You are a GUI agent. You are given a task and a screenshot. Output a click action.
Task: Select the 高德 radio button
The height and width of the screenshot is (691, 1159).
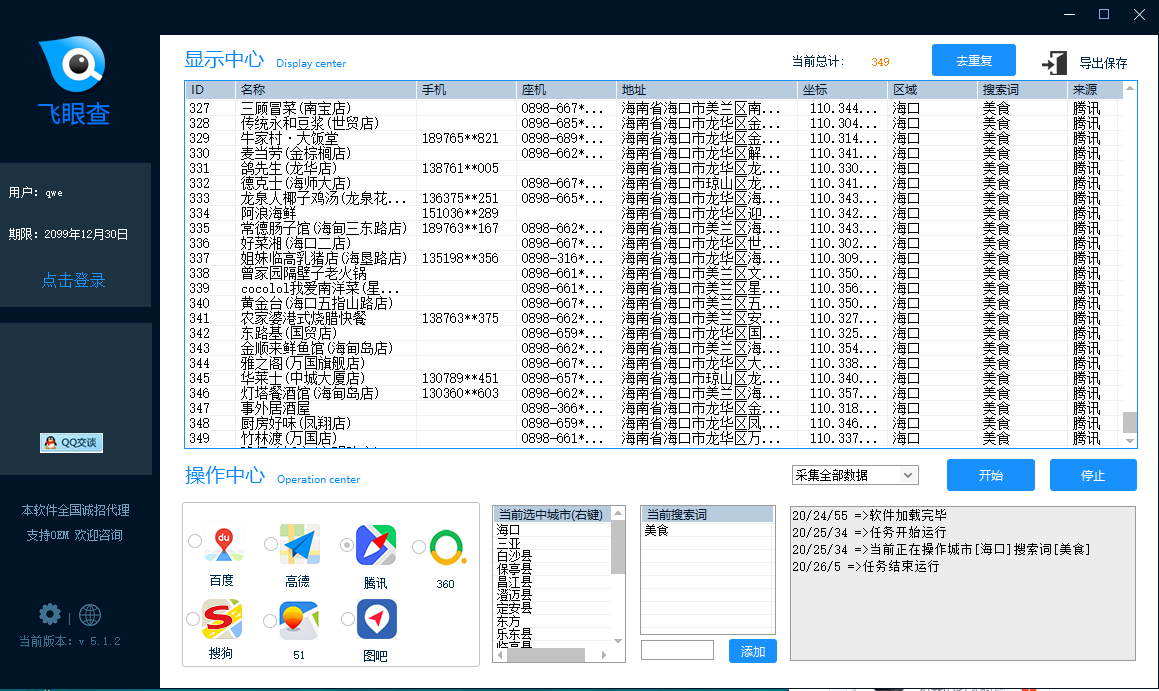coord(271,544)
